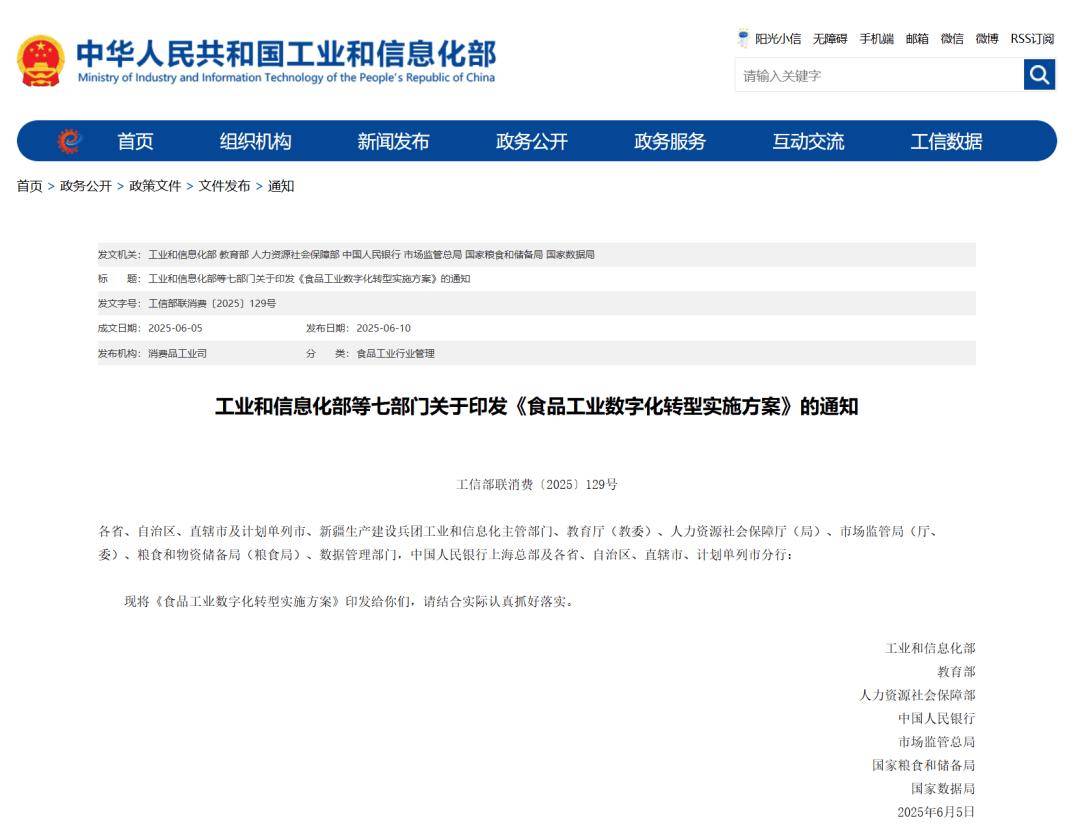Open the 互动交流 navigation menu item
Screen dimensions: 1080x827
pos(807,142)
